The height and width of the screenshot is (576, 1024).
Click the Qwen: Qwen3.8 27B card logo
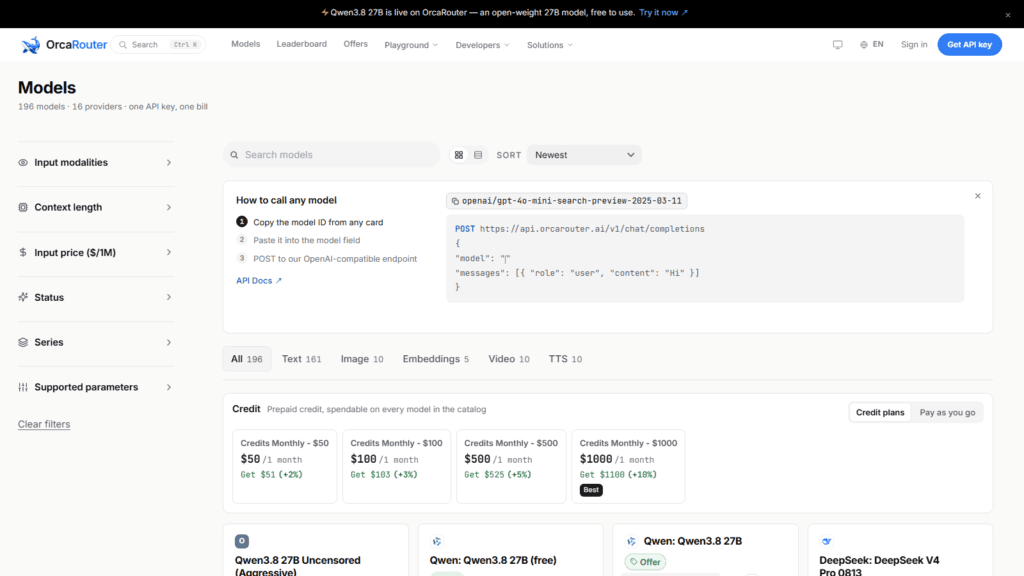(631, 541)
